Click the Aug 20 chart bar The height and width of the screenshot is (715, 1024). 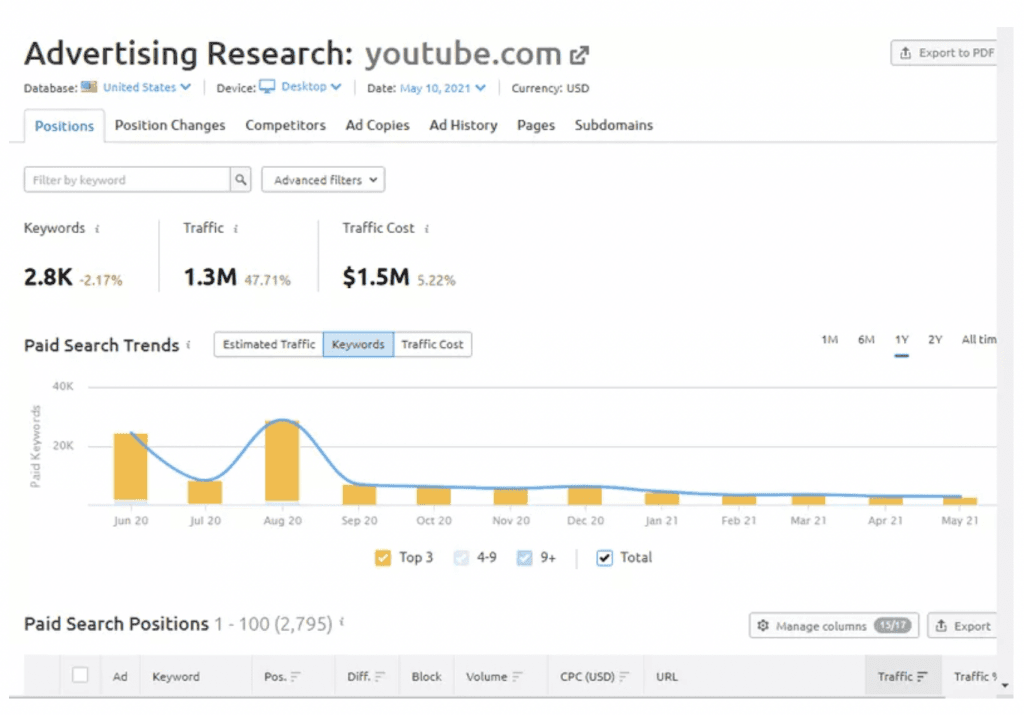click(282, 462)
